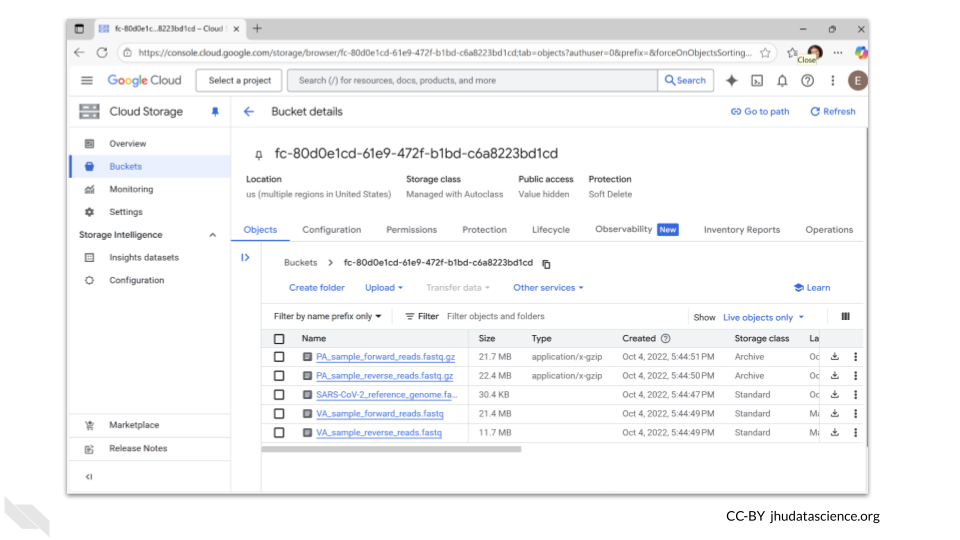Copy bucket name using copy icon

[546, 264]
